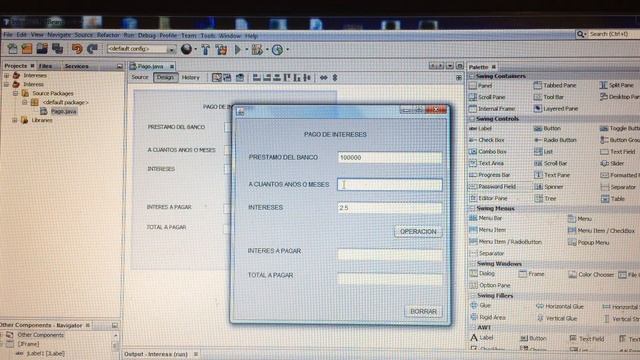Image resolution: width=640 pixels, height=360 pixels.
Task: Select the Progress Bar palette item
Action: [x=490, y=175]
